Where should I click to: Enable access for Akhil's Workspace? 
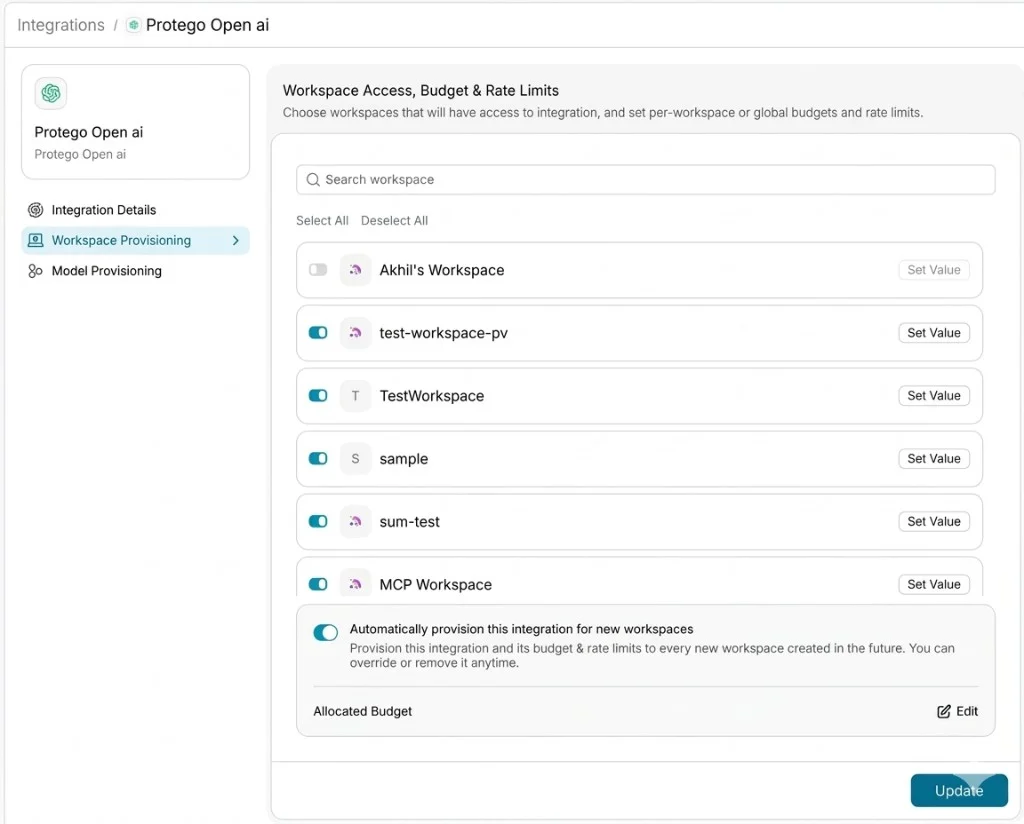point(318,270)
